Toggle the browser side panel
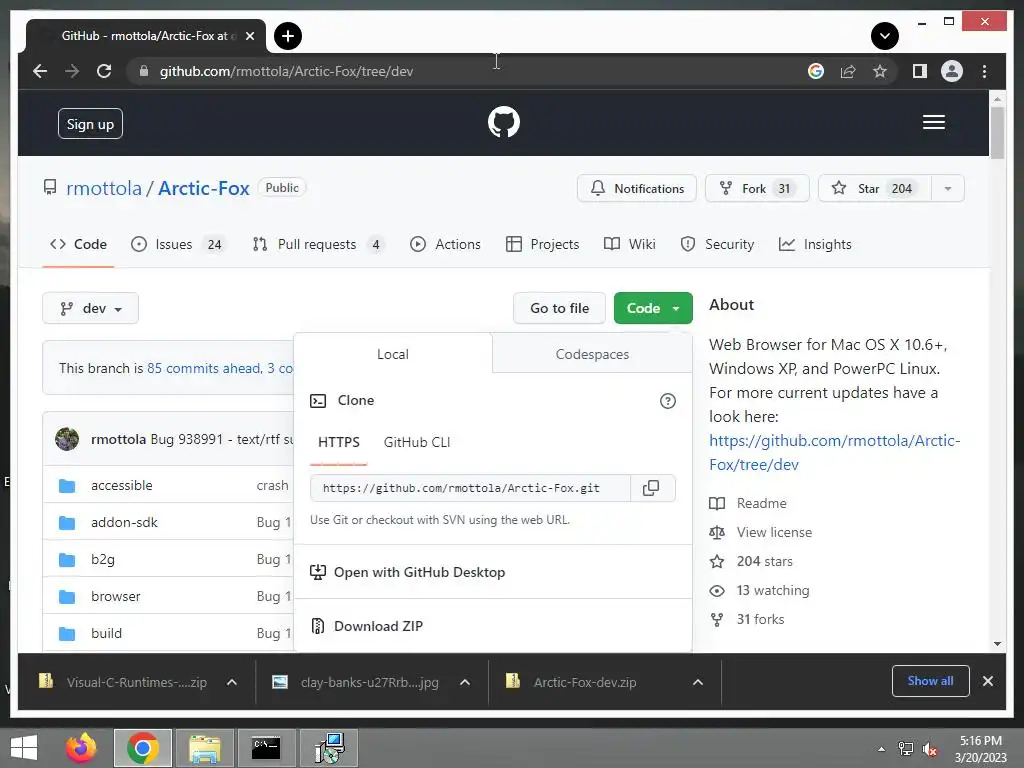Screen dimensions: 1024x768 click(920, 71)
